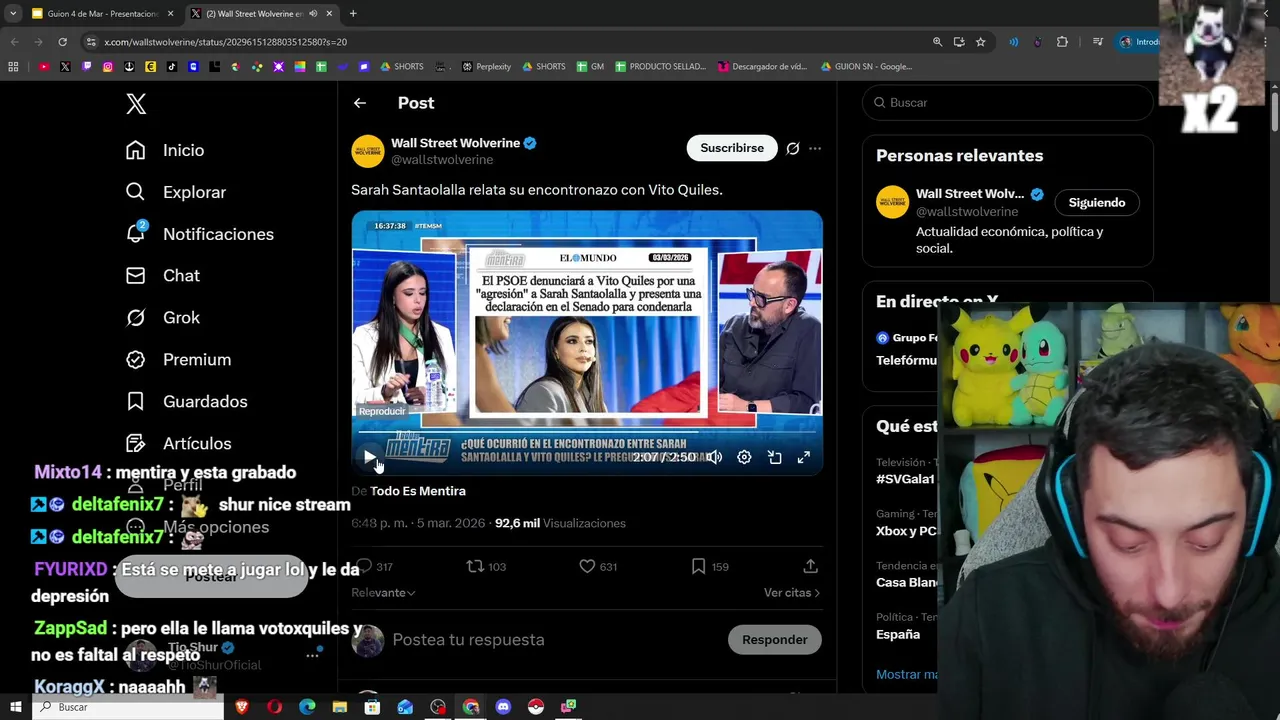The height and width of the screenshot is (720, 1280).
Task: Open TikTok bookmark in bookmarks bar
Action: click(172, 67)
